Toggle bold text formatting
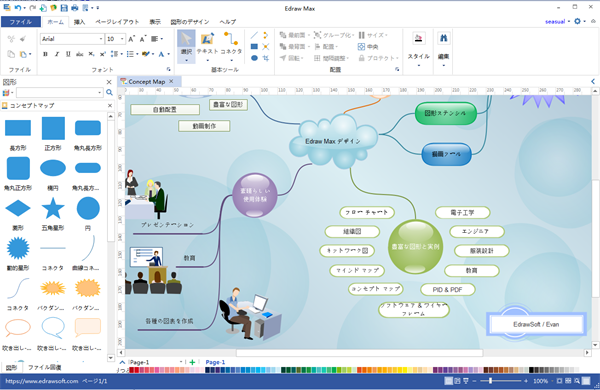 [45, 54]
